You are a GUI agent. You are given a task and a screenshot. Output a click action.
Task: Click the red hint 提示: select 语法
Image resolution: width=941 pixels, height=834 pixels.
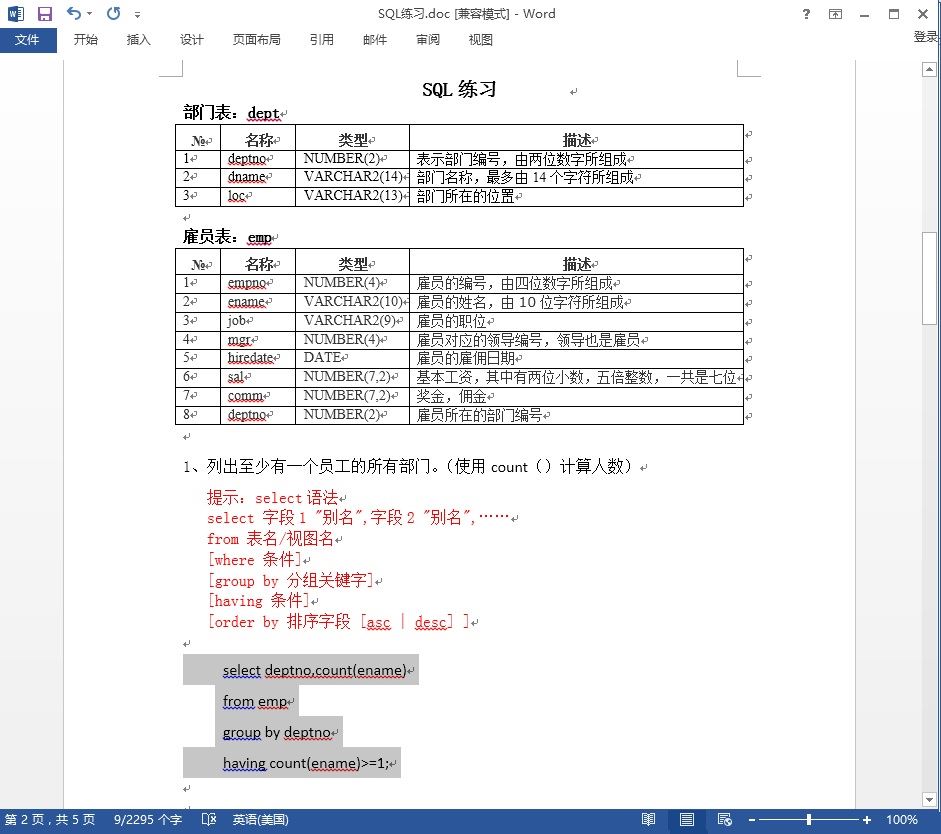point(272,497)
